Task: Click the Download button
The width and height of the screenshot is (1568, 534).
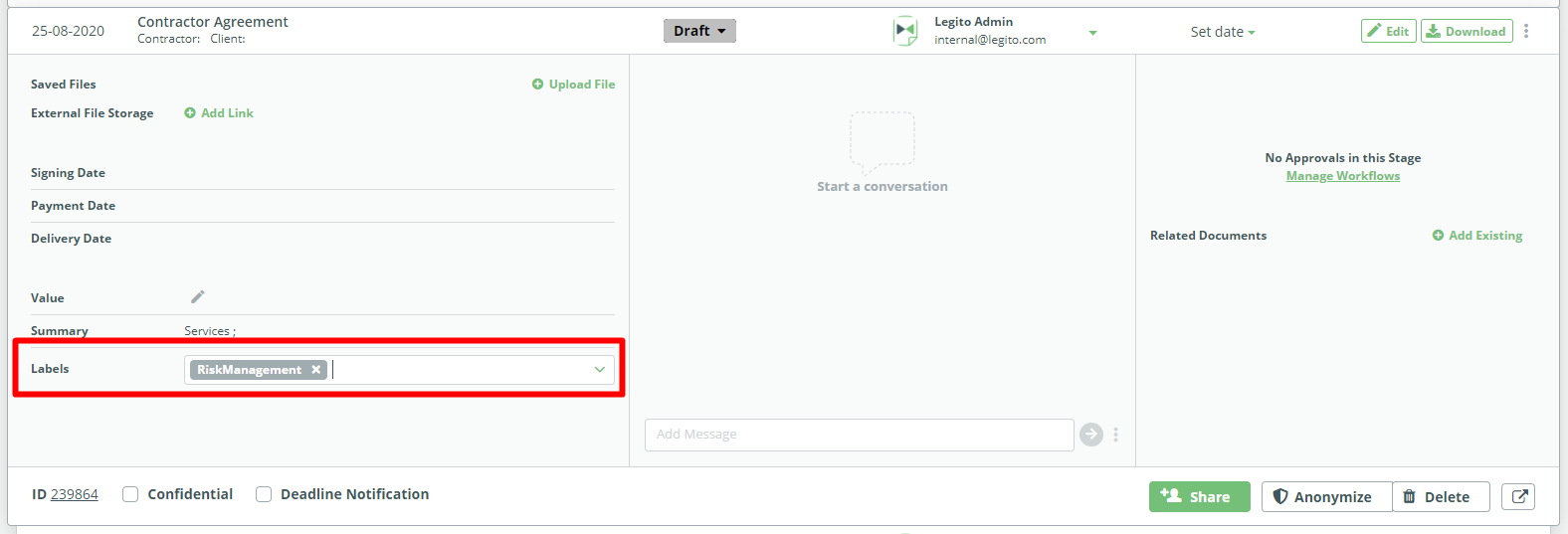Action: point(1467,31)
